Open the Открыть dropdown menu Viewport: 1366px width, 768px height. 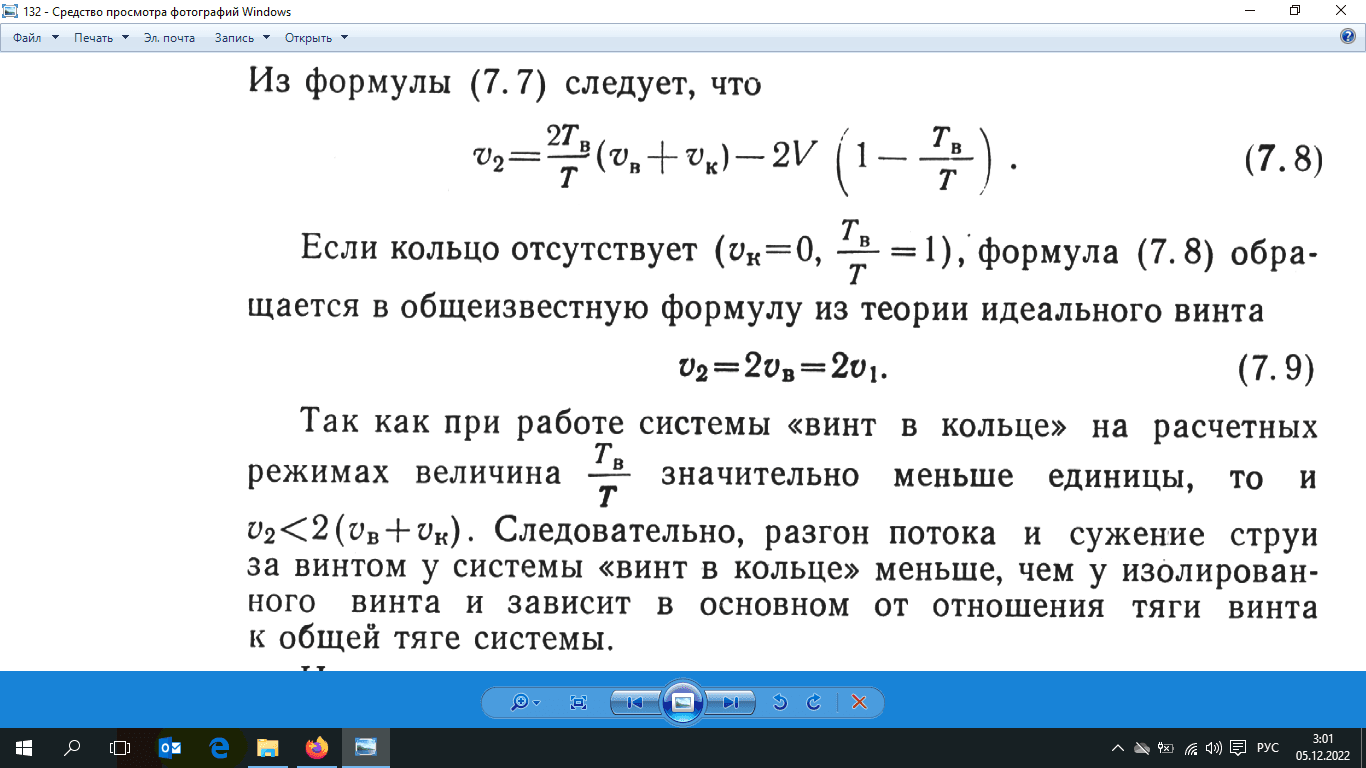point(310,36)
